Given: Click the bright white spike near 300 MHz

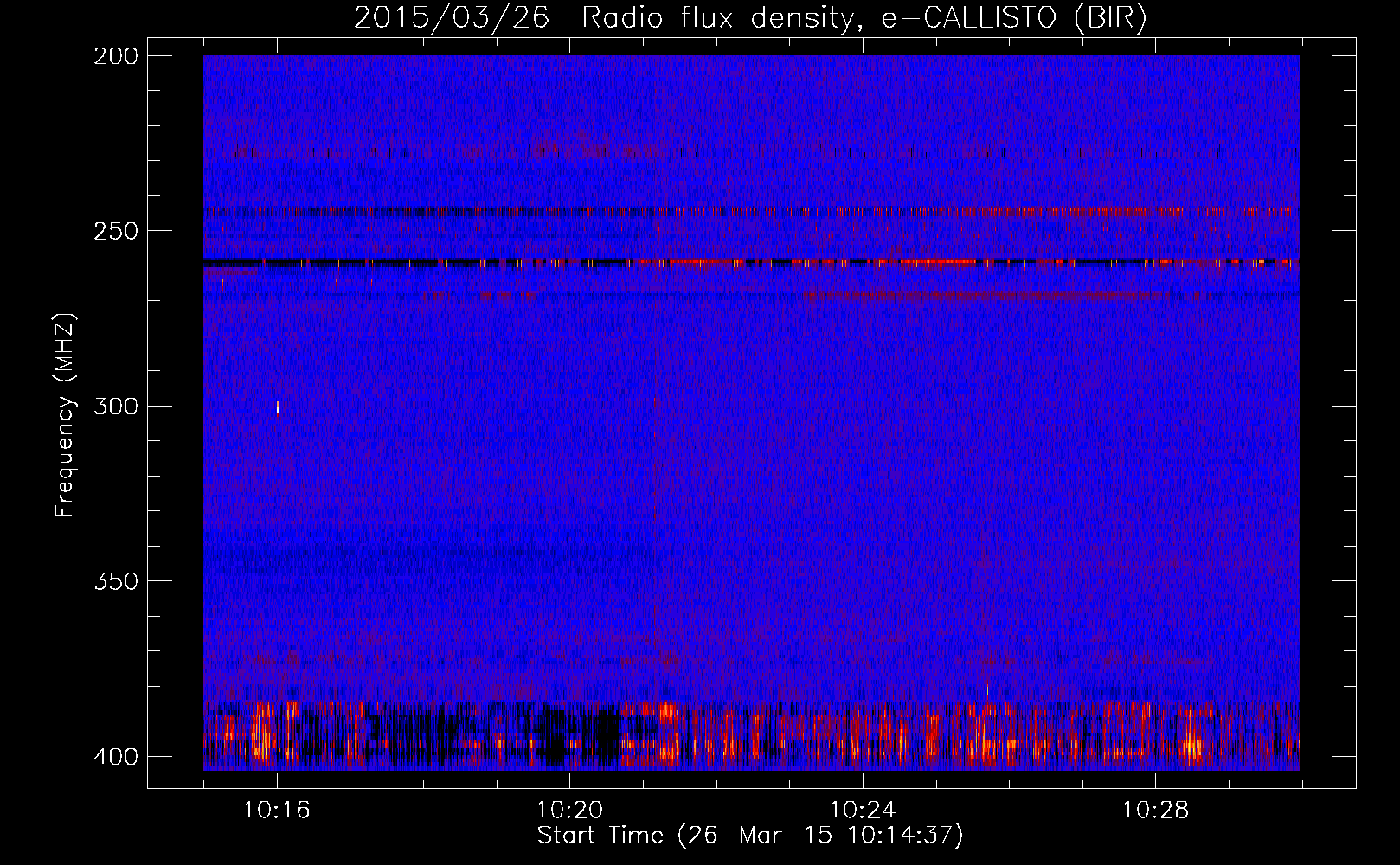Looking at the screenshot, I should point(278,408).
